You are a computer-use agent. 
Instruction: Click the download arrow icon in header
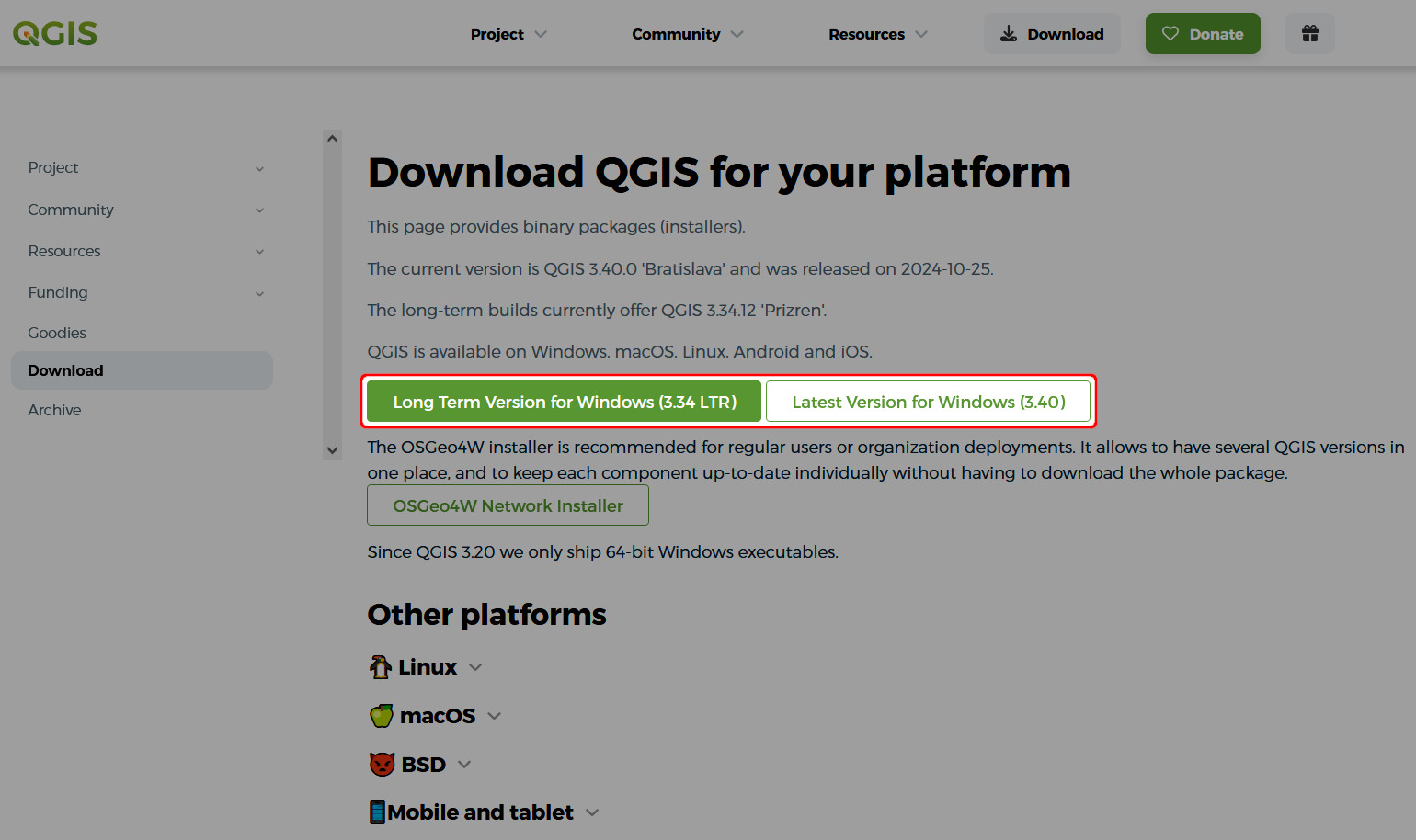[x=1009, y=34]
